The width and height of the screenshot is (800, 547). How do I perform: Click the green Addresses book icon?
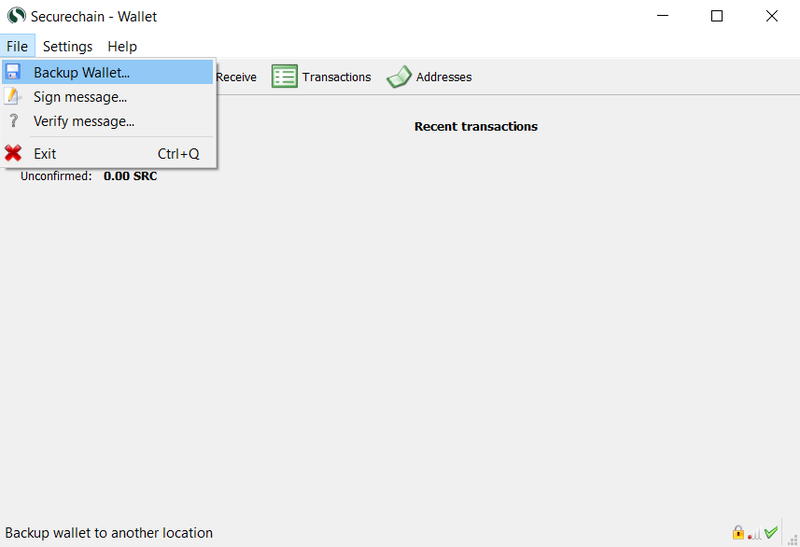[399, 77]
